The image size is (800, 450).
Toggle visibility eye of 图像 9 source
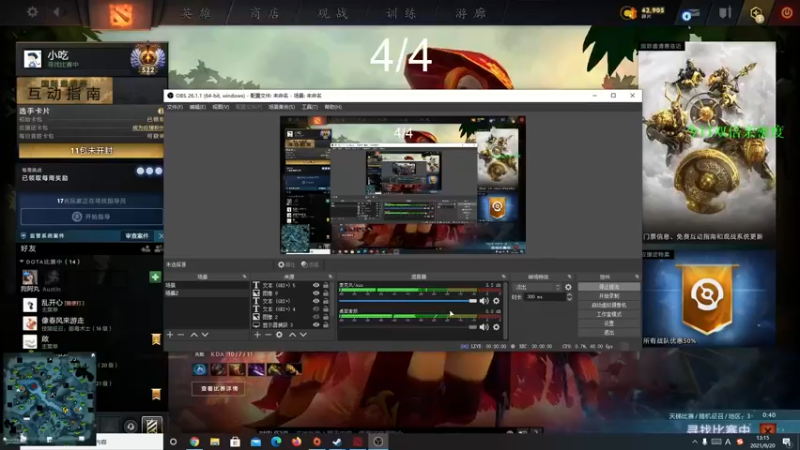(316, 293)
